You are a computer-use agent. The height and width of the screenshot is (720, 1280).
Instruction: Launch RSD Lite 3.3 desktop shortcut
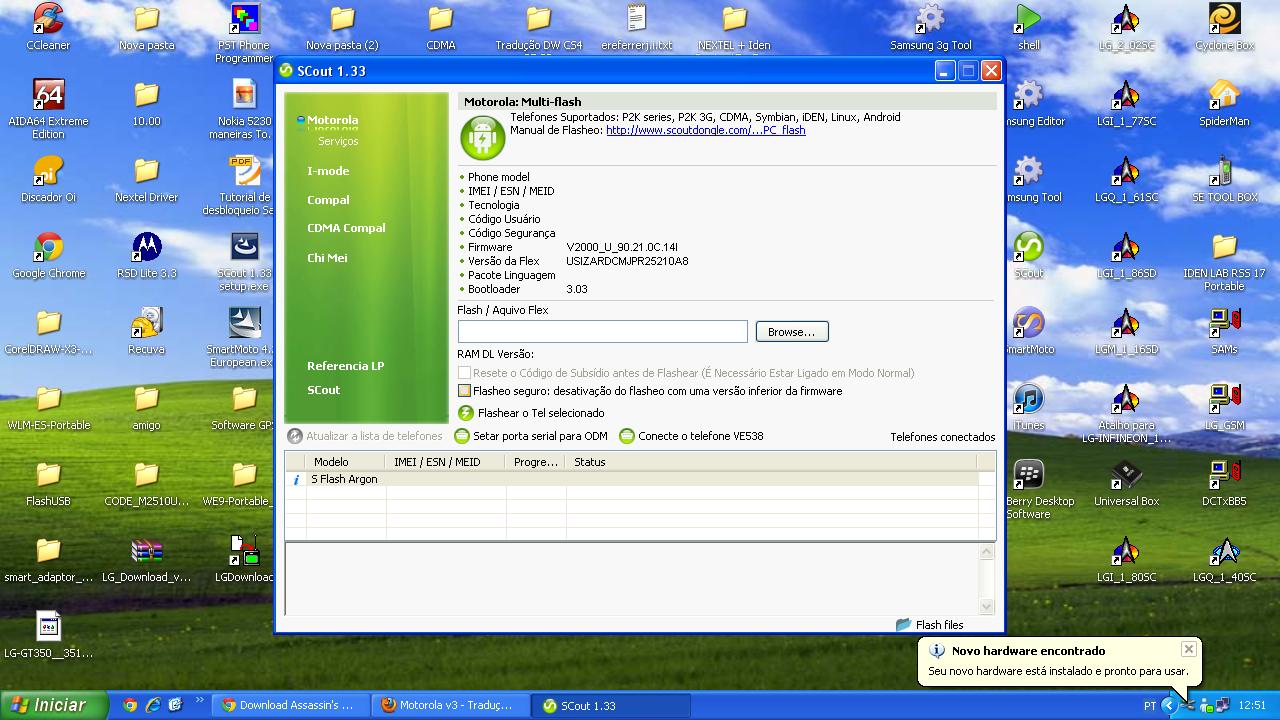(146, 255)
